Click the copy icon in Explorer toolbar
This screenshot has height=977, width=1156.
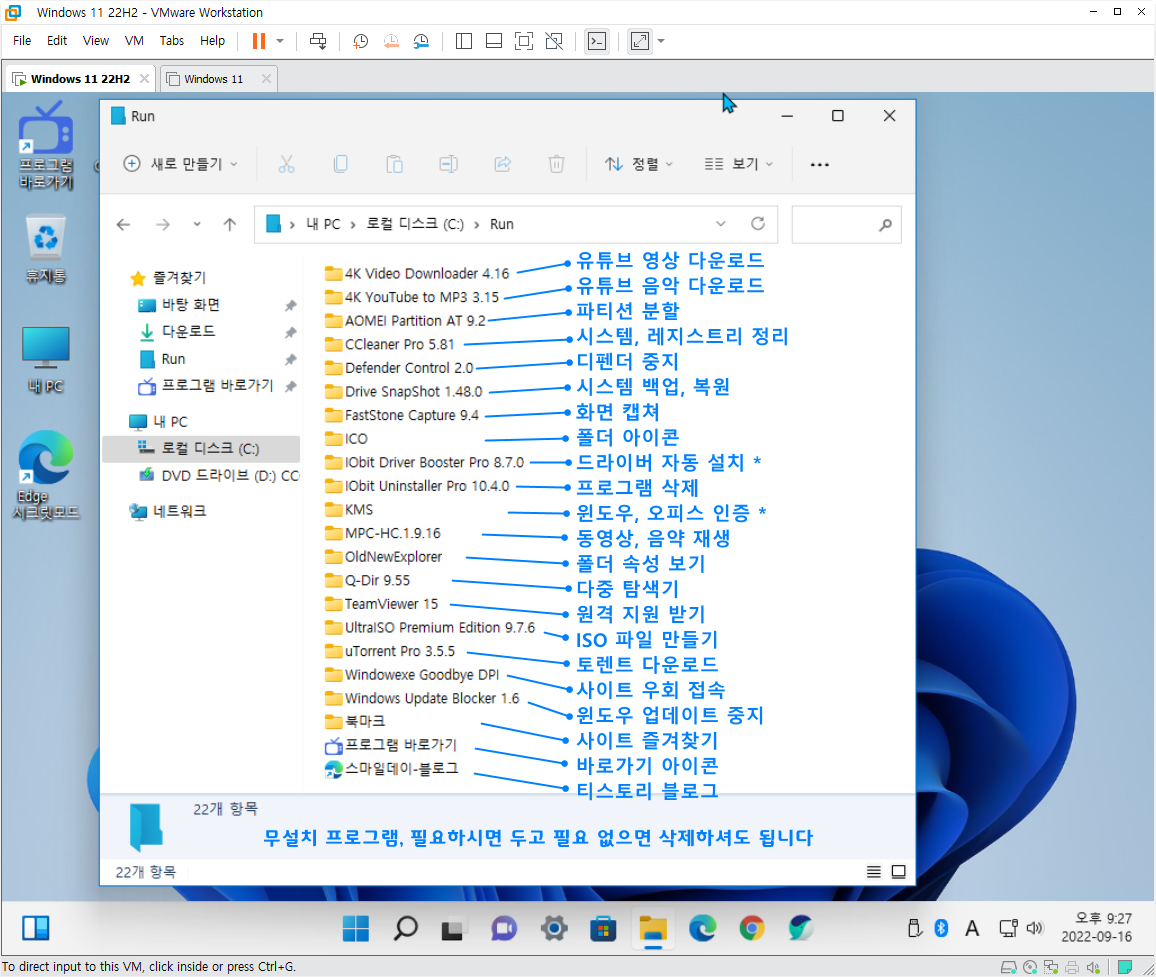pos(341,164)
